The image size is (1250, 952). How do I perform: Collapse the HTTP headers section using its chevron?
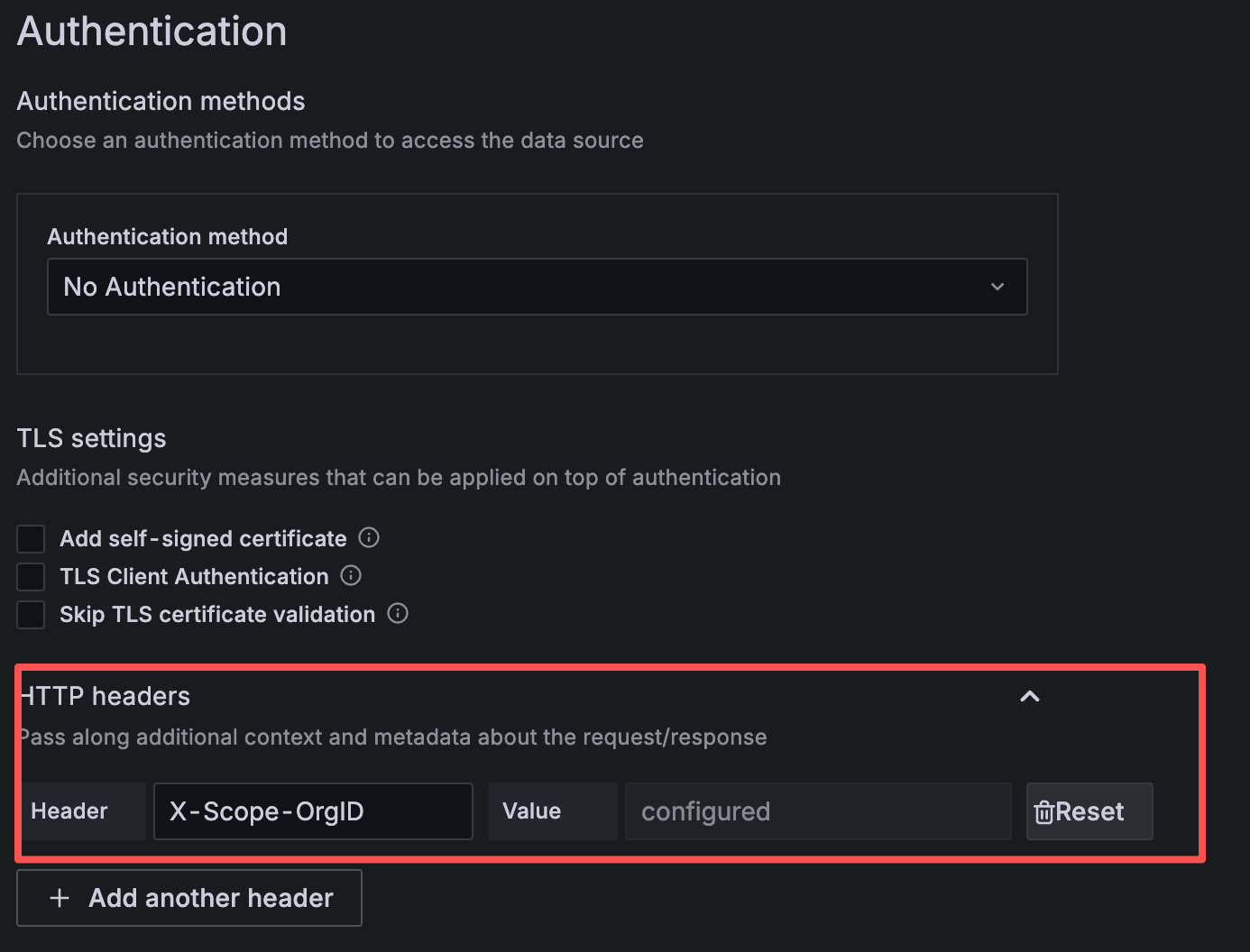(1029, 696)
